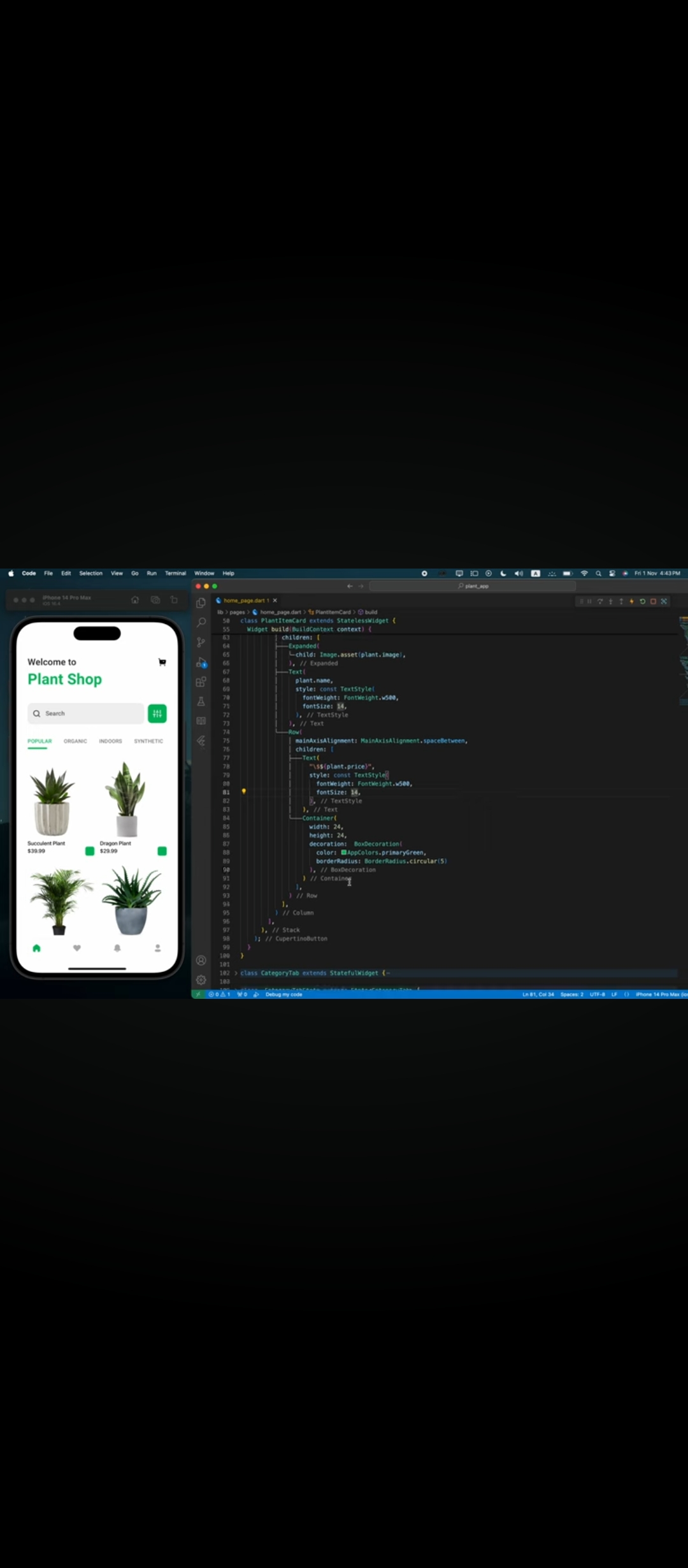Viewport: 688px width, 1568px height.
Task: Click Step Over in debug toolbar
Action: pyautogui.click(x=600, y=601)
